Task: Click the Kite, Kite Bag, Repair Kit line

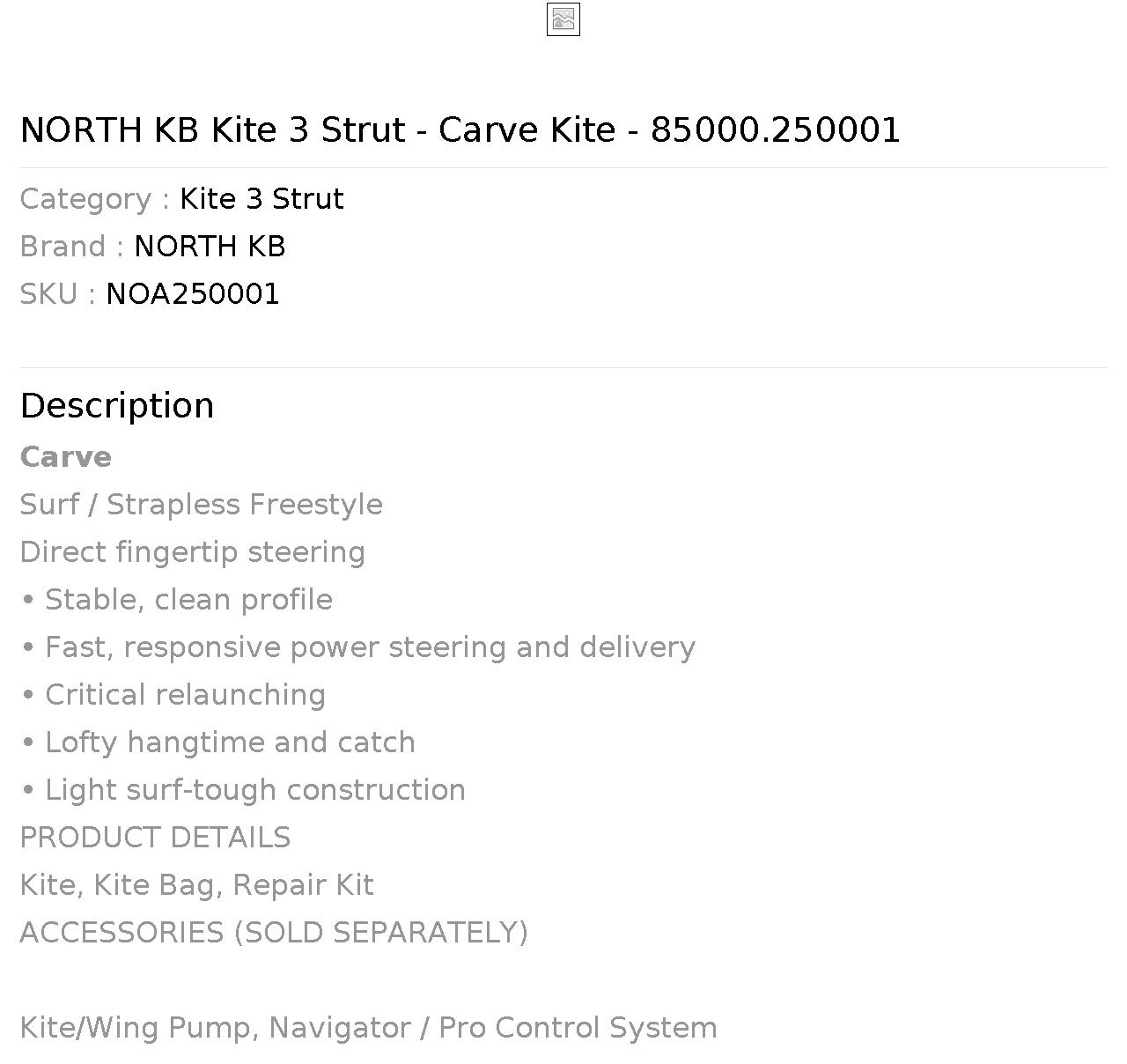Action: pyautogui.click(x=197, y=885)
